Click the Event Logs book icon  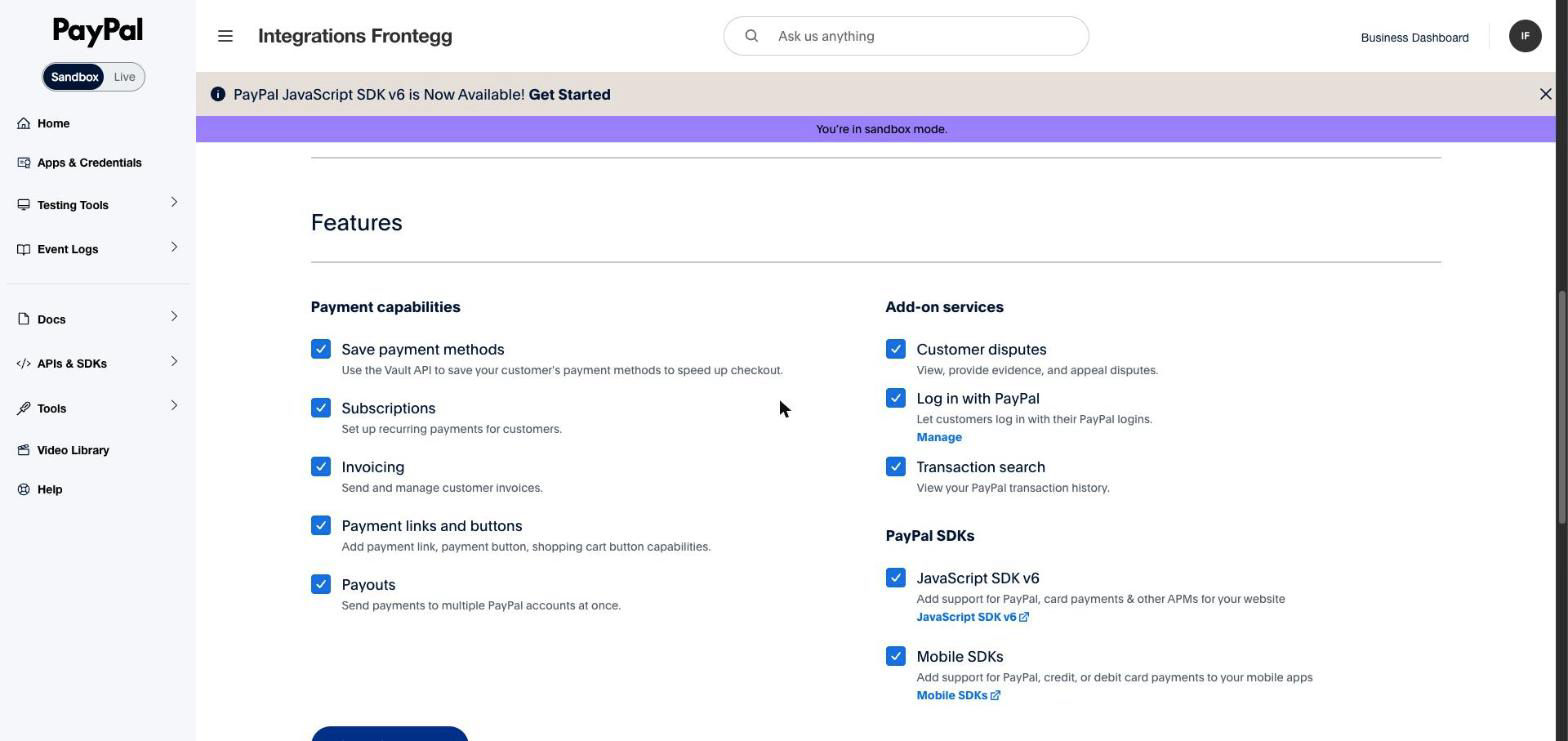[24, 249]
